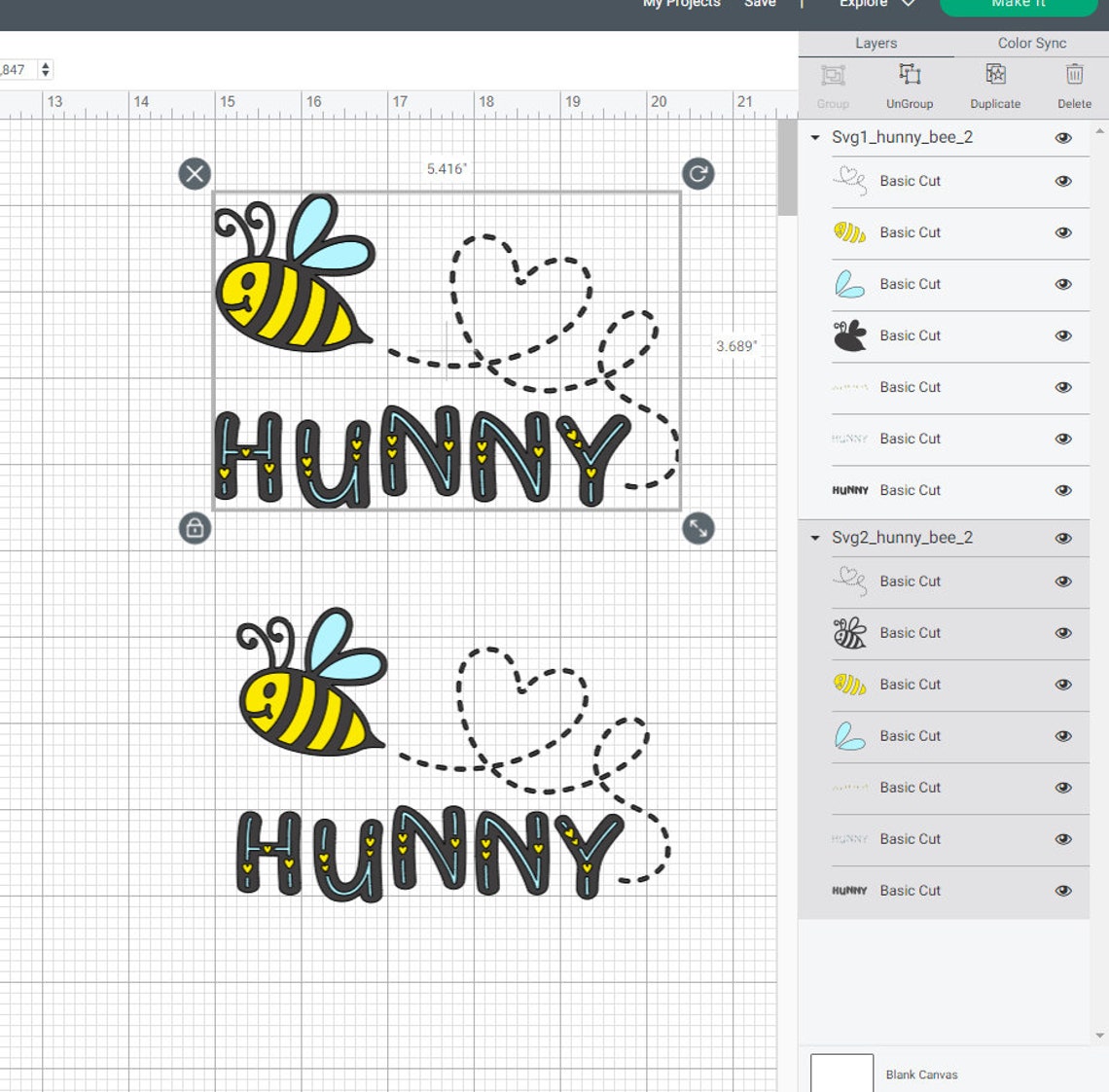Open My Projects
This screenshot has height=1092, width=1109.
681,5
